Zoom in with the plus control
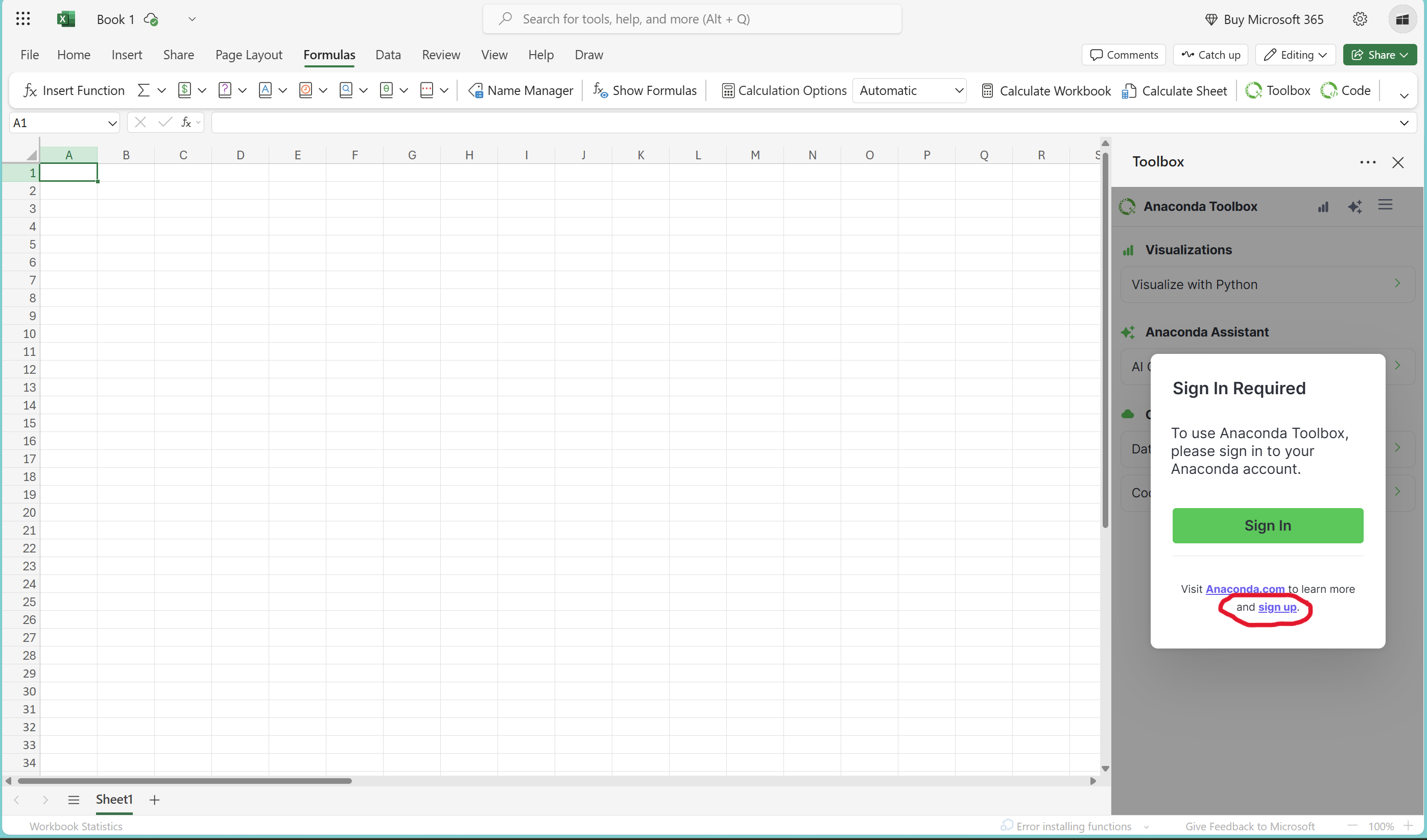 coord(1408,826)
